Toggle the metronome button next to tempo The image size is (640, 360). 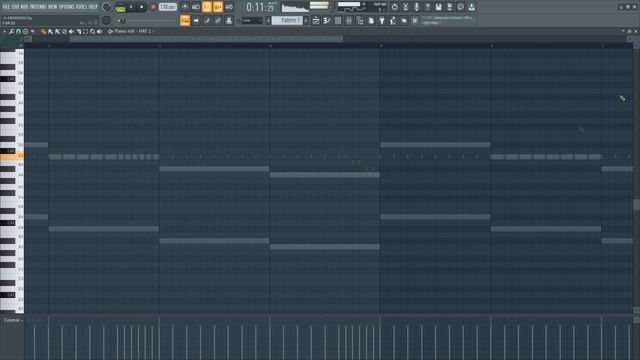click(x=184, y=7)
